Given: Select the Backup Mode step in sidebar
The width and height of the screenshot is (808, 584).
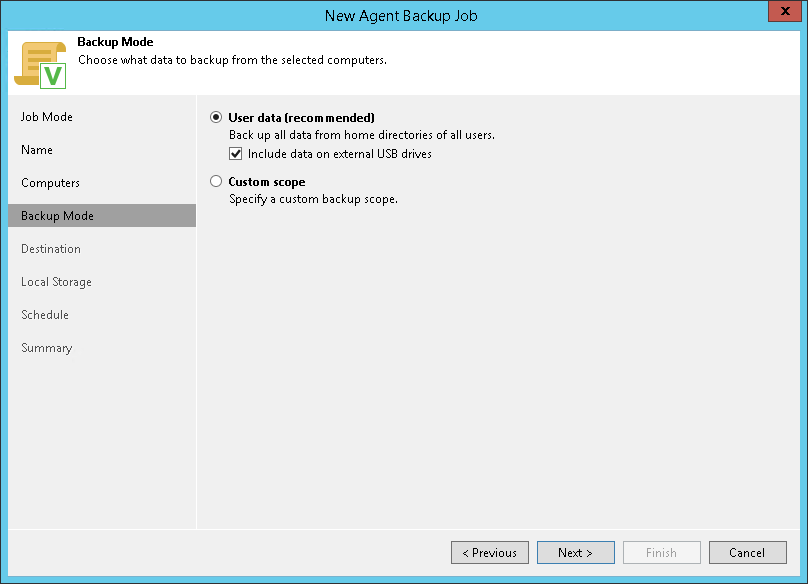Looking at the screenshot, I should [x=57, y=216].
